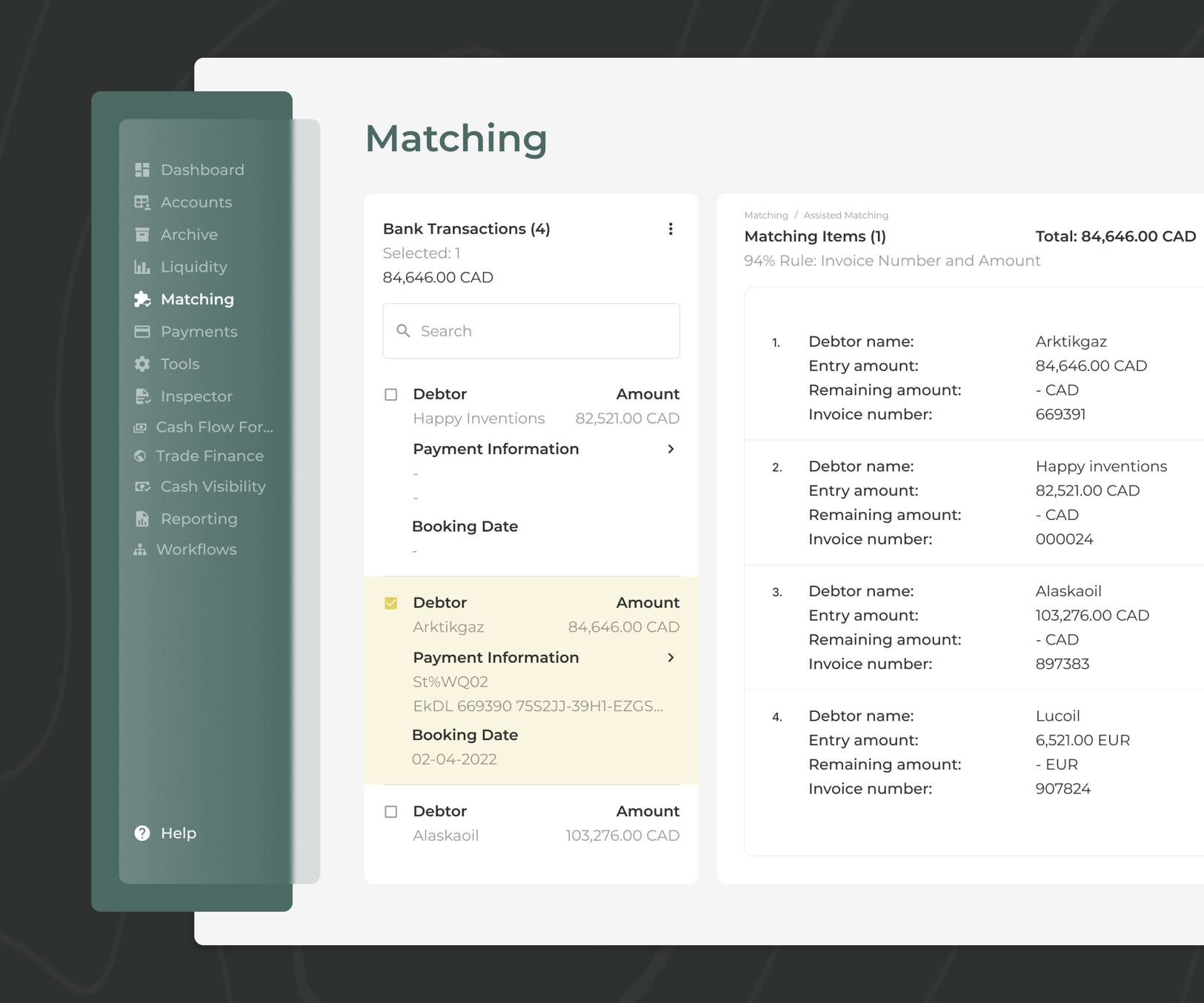
Task: Click the Dashboard grid icon in sidebar
Action: [x=142, y=170]
